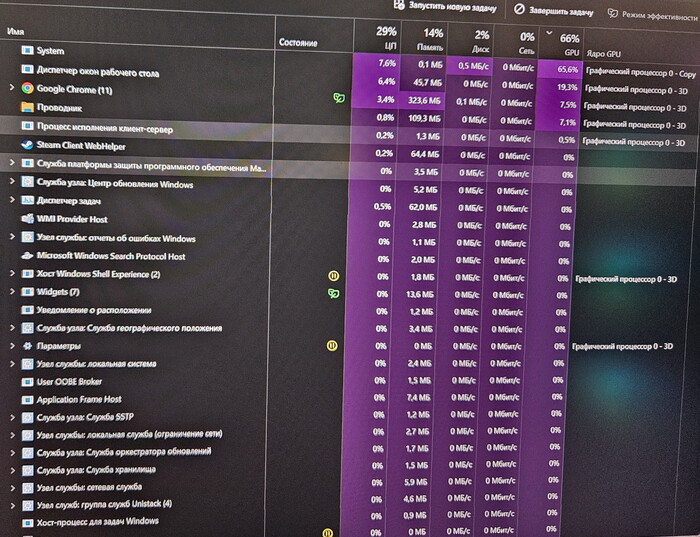The image size is (700, 537).
Task: Expand Узел службы: отчеты об ошибках Windows
Action: [12, 237]
